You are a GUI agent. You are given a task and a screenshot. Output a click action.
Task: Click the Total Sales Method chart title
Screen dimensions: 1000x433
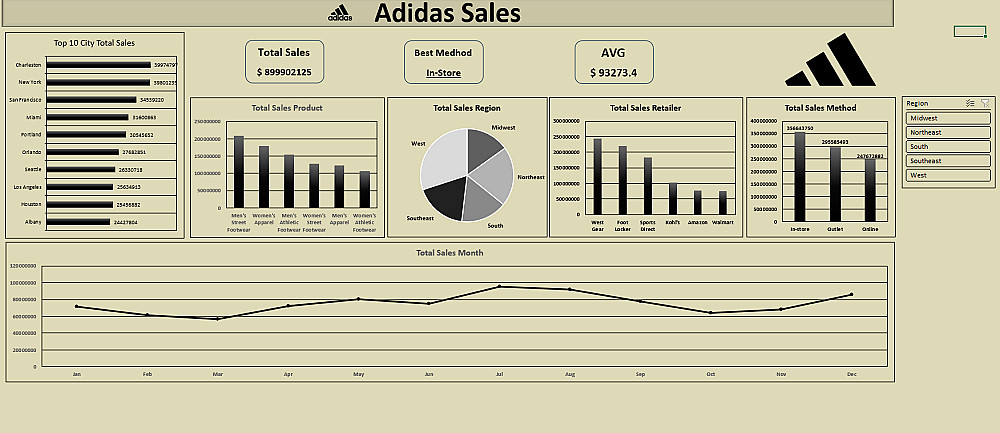tap(820, 108)
